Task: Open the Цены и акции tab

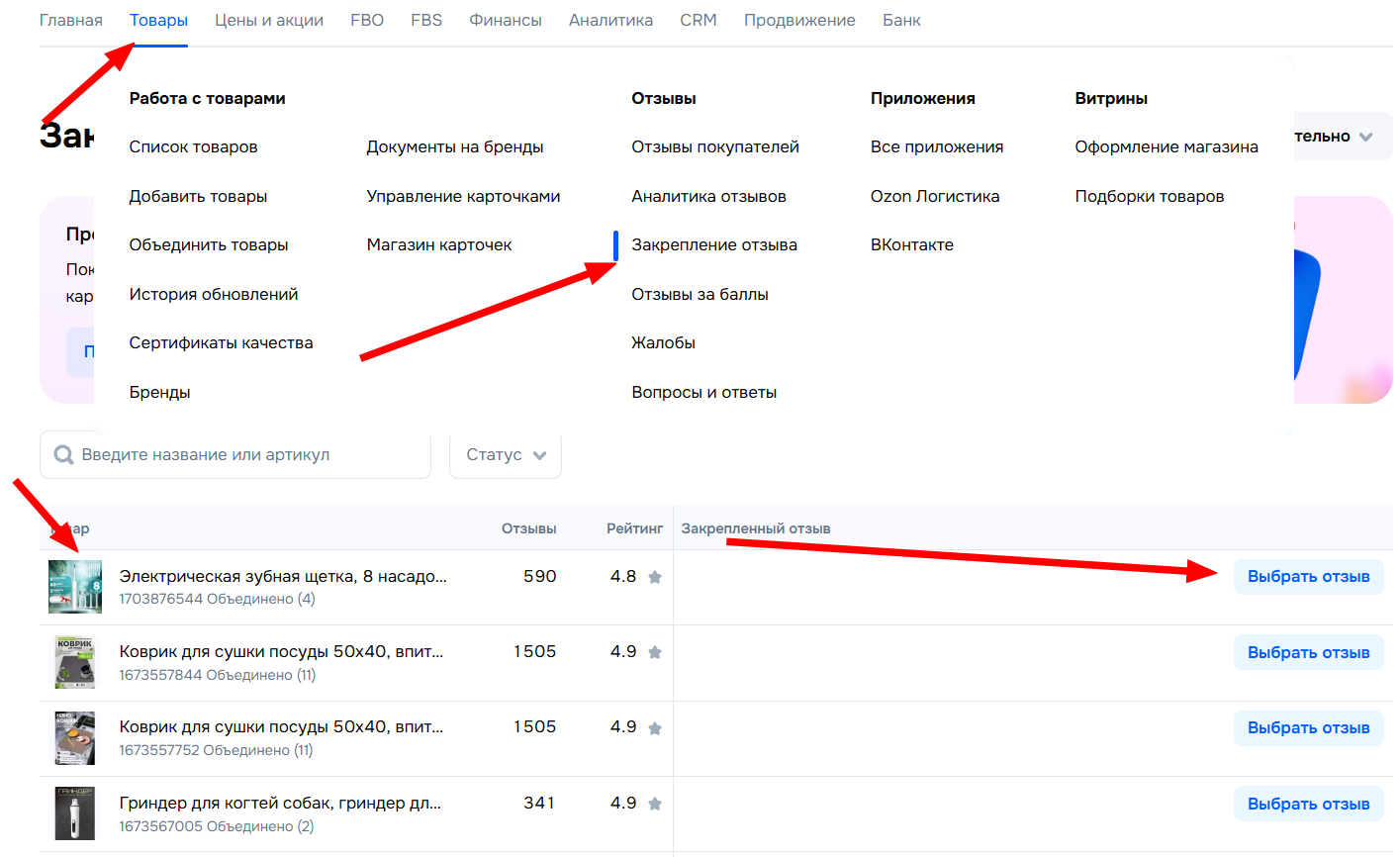Action: point(269,21)
